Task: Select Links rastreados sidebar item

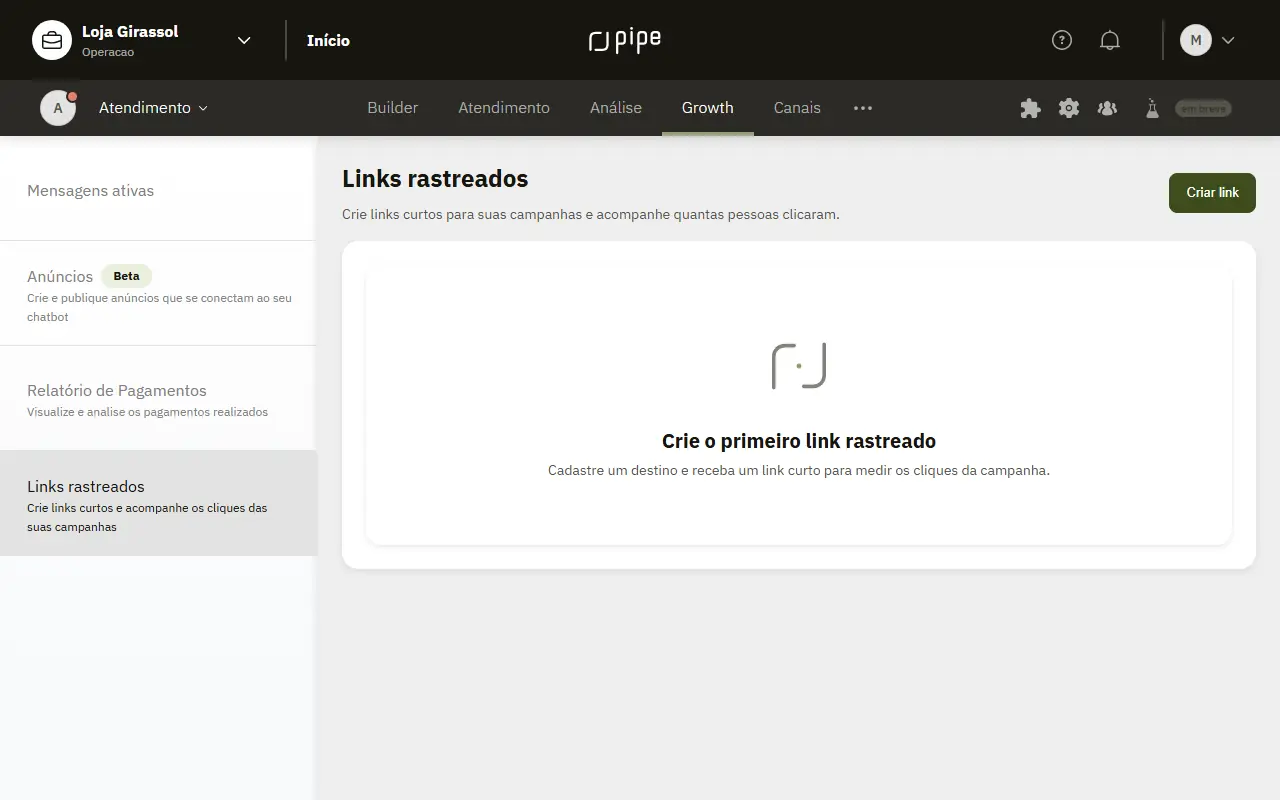Action: [x=158, y=503]
